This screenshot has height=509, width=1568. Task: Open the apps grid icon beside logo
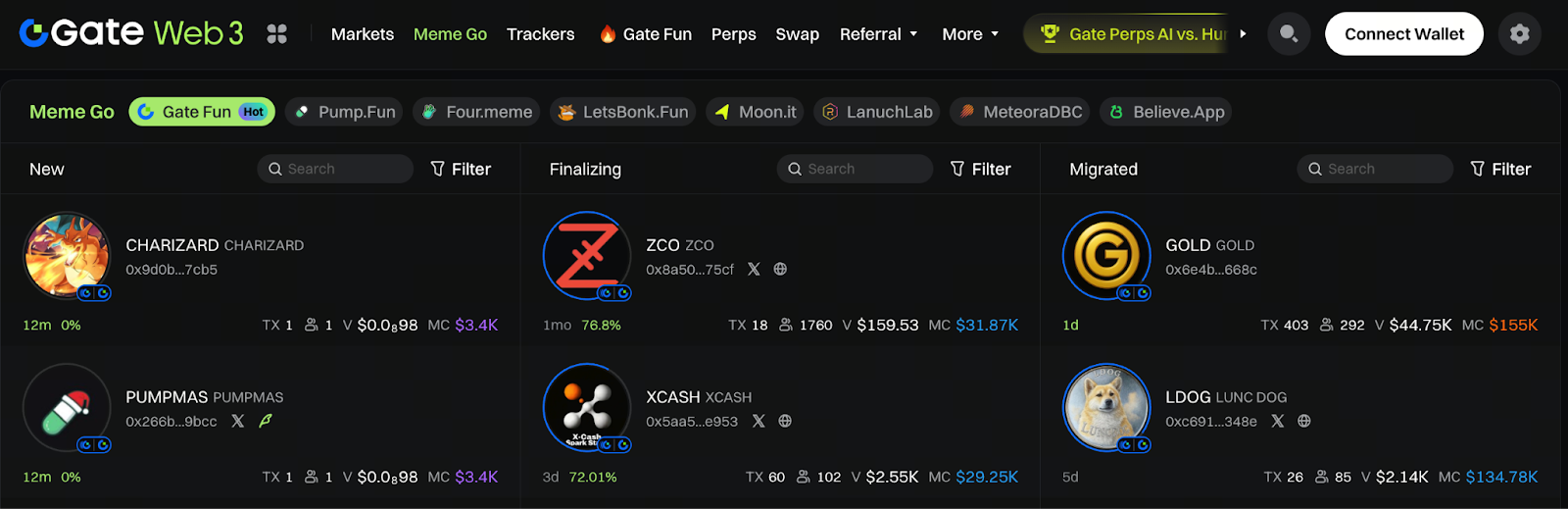tap(277, 34)
